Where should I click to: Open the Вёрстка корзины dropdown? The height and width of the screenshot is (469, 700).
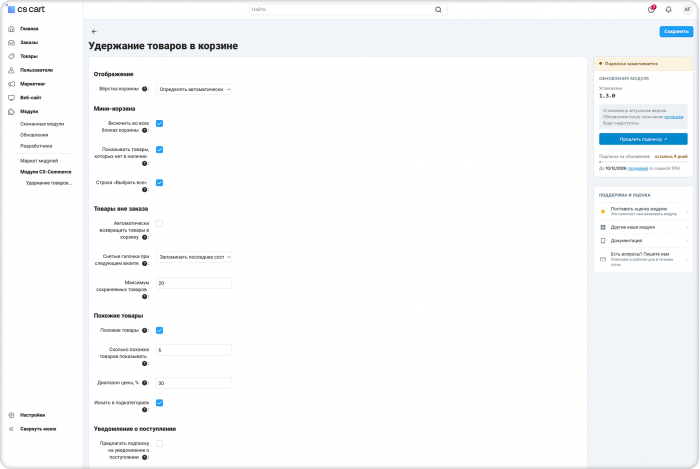point(194,89)
